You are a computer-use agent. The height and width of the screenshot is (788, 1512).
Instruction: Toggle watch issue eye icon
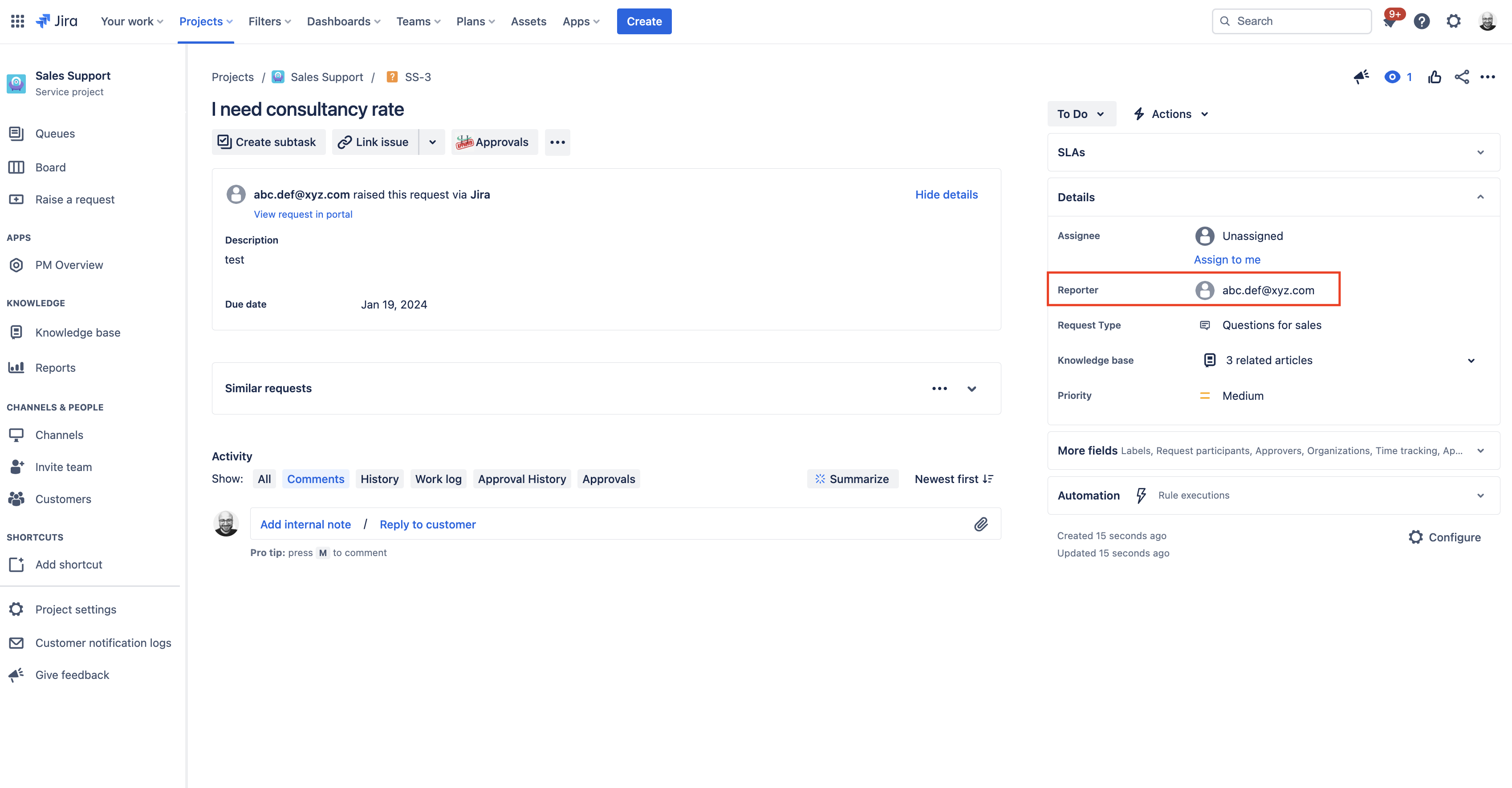(x=1392, y=77)
